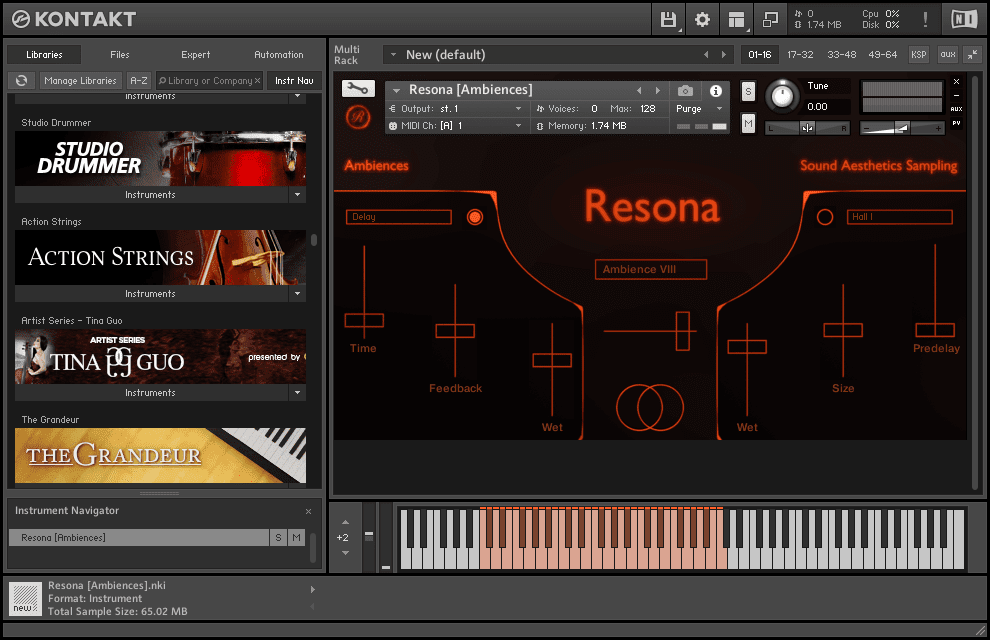This screenshot has width=990, height=640.
Task: Switch to the Files tab
Action: pyautogui.click(x=119, y=55)
